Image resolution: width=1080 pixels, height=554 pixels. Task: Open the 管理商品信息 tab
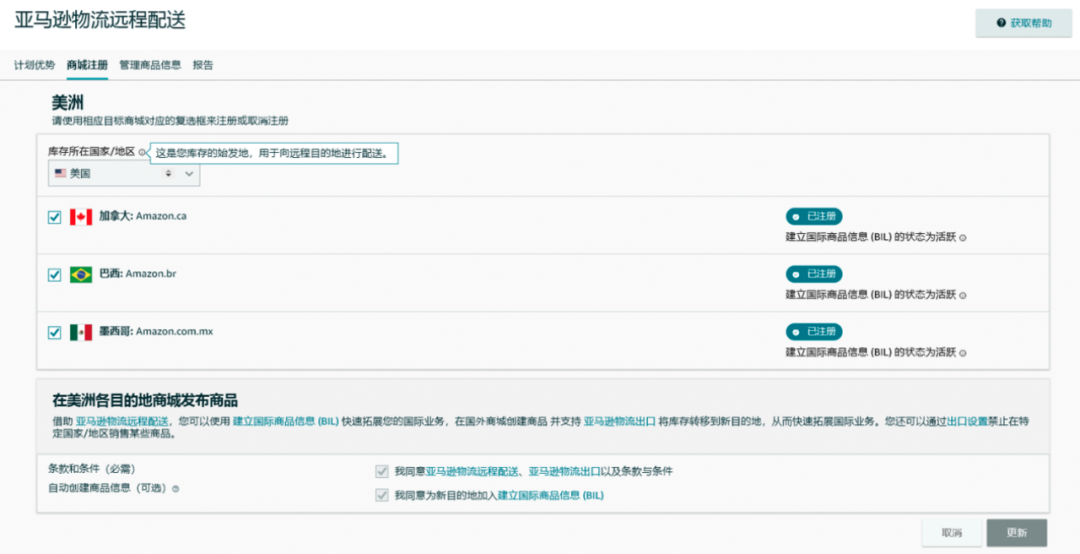tap(150, 65)
